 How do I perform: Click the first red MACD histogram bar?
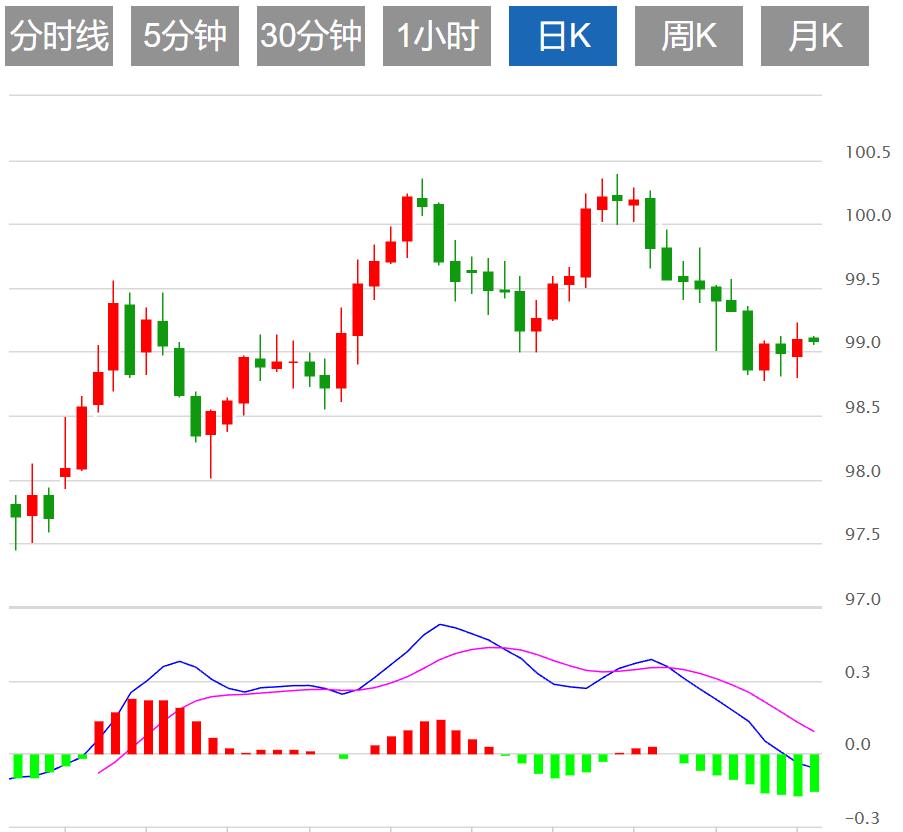99,737
